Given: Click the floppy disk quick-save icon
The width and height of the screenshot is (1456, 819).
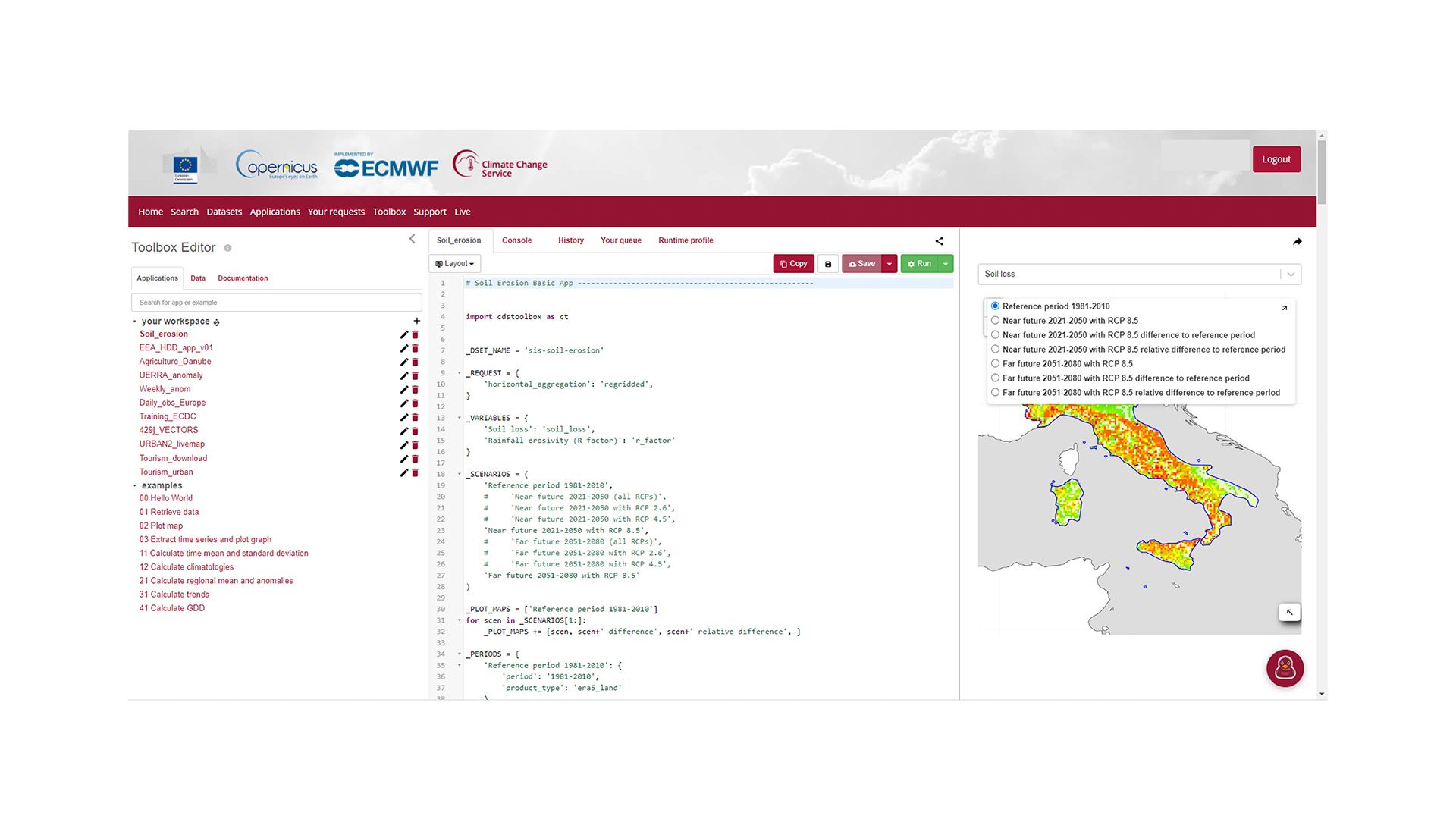Looking at the screenshot, I should click(x=828, y=264).
